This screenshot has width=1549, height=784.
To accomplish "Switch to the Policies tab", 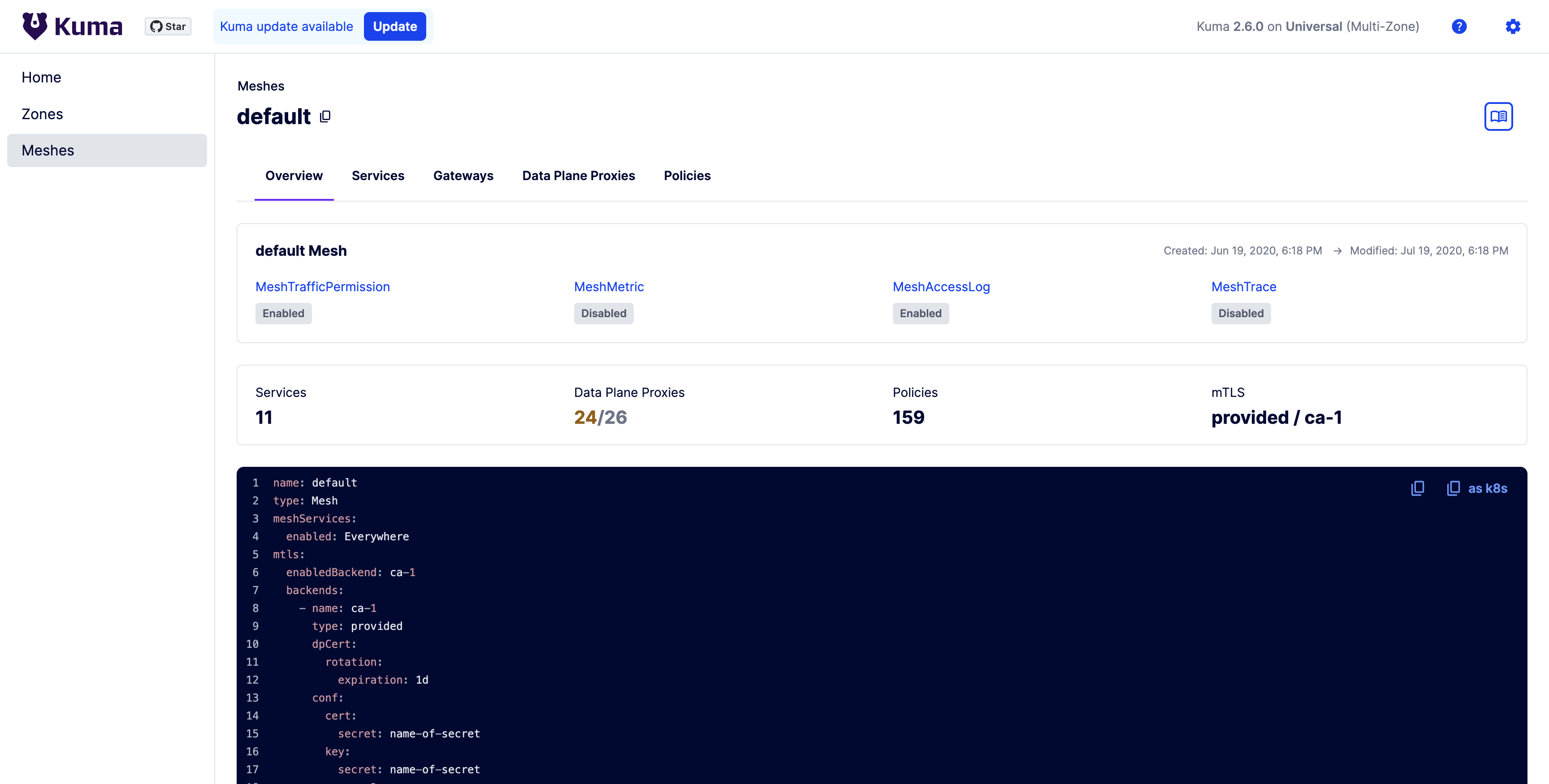I will coord(687,176).
